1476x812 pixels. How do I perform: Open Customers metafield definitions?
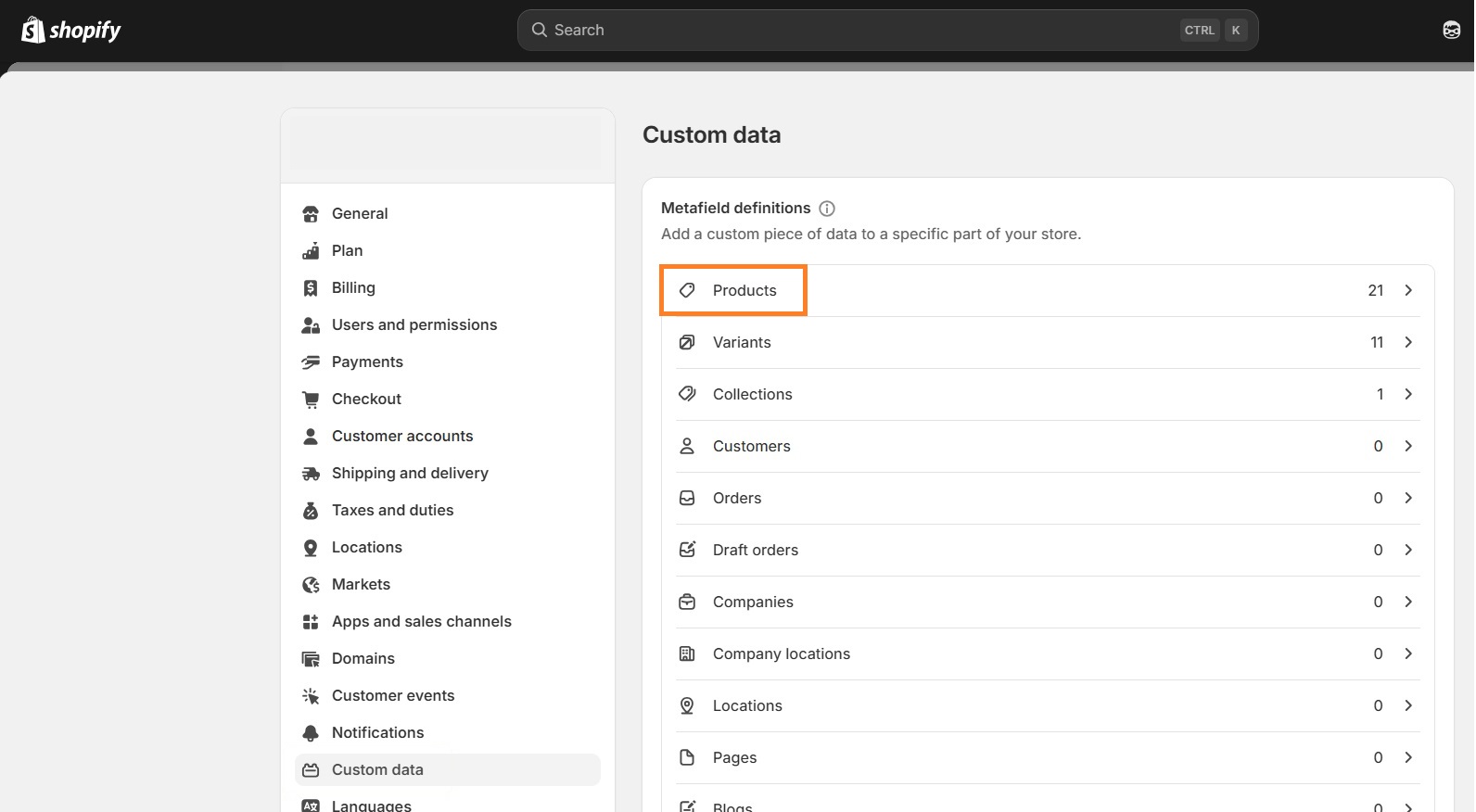point(1048,446)
